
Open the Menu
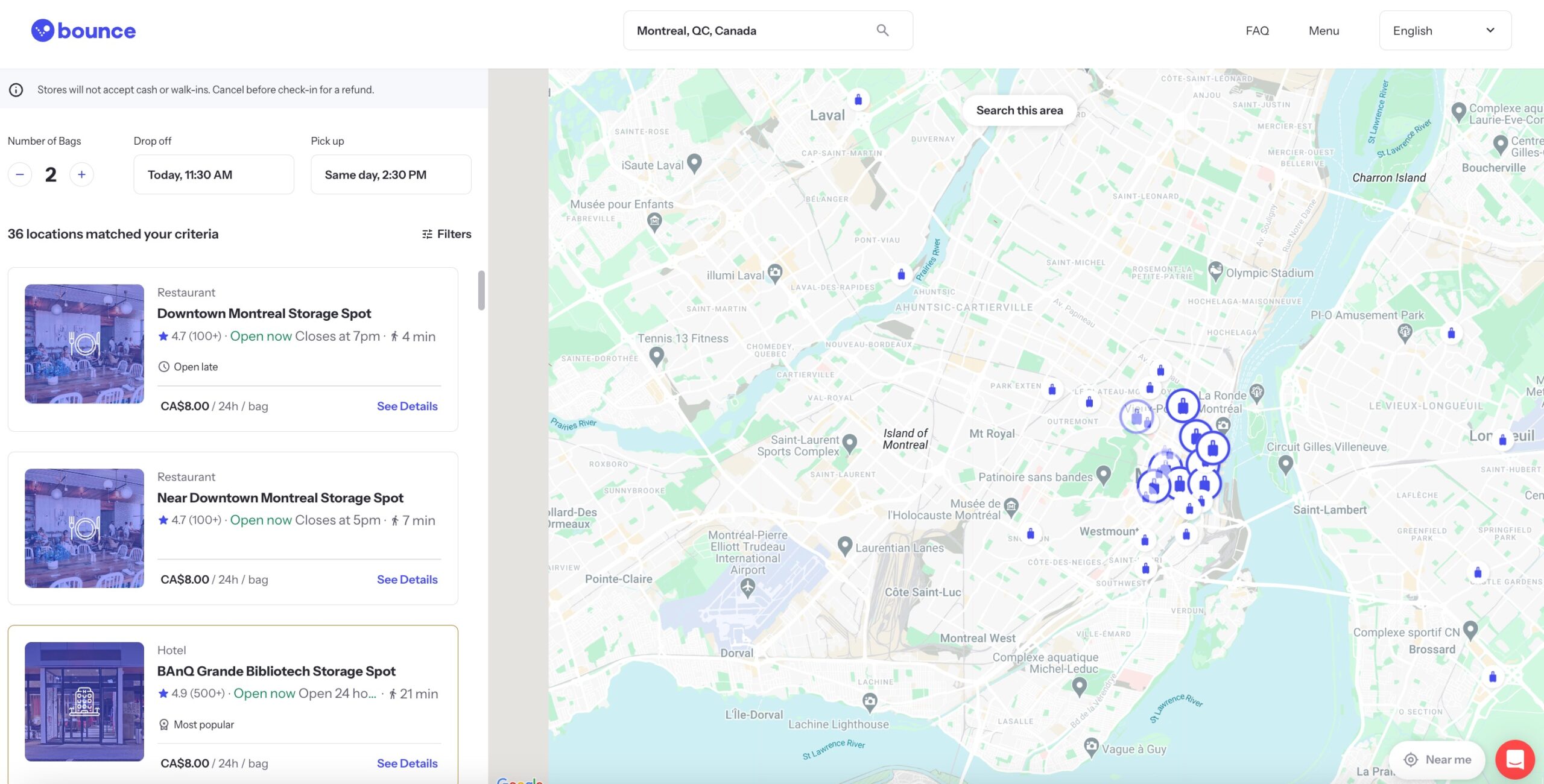tap(1324, 30)
